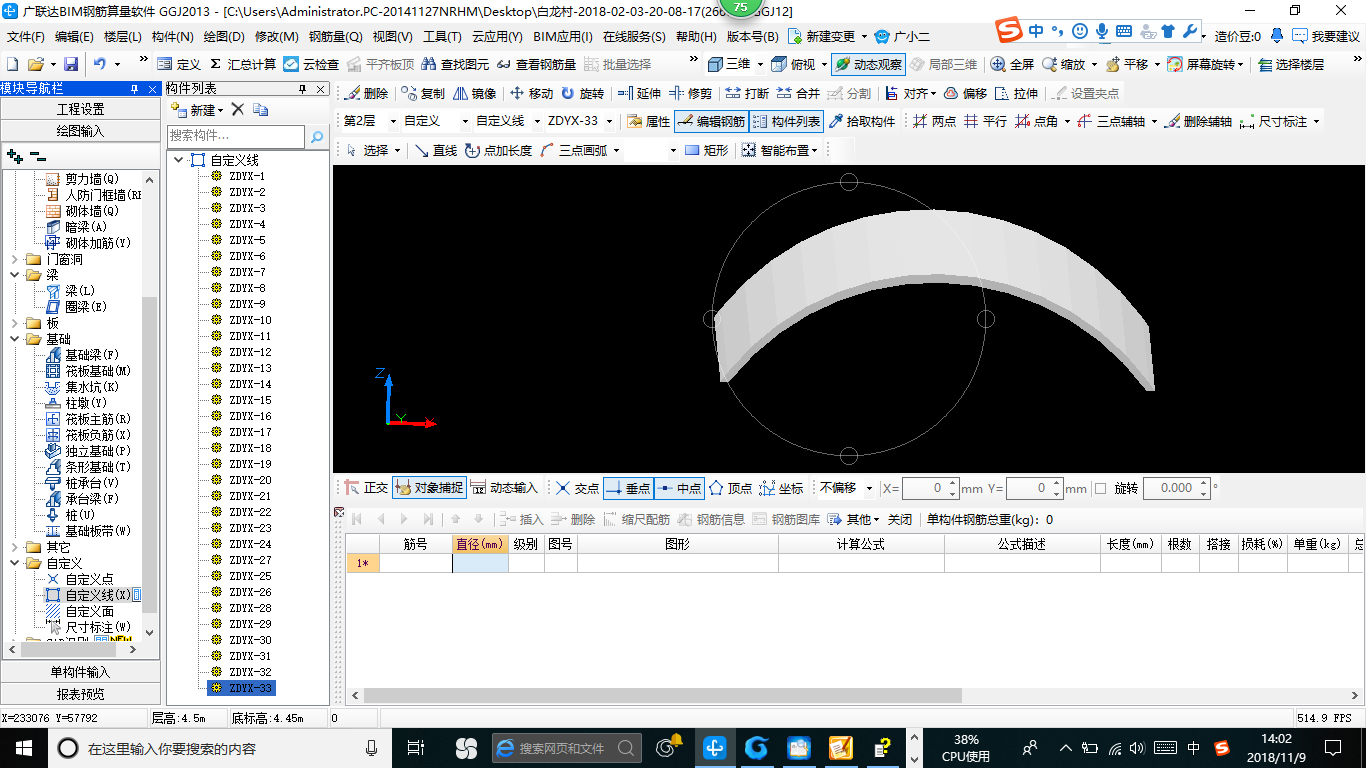
Task: Select the 平行 (parallel) axis tool
Action: [986, 121]
